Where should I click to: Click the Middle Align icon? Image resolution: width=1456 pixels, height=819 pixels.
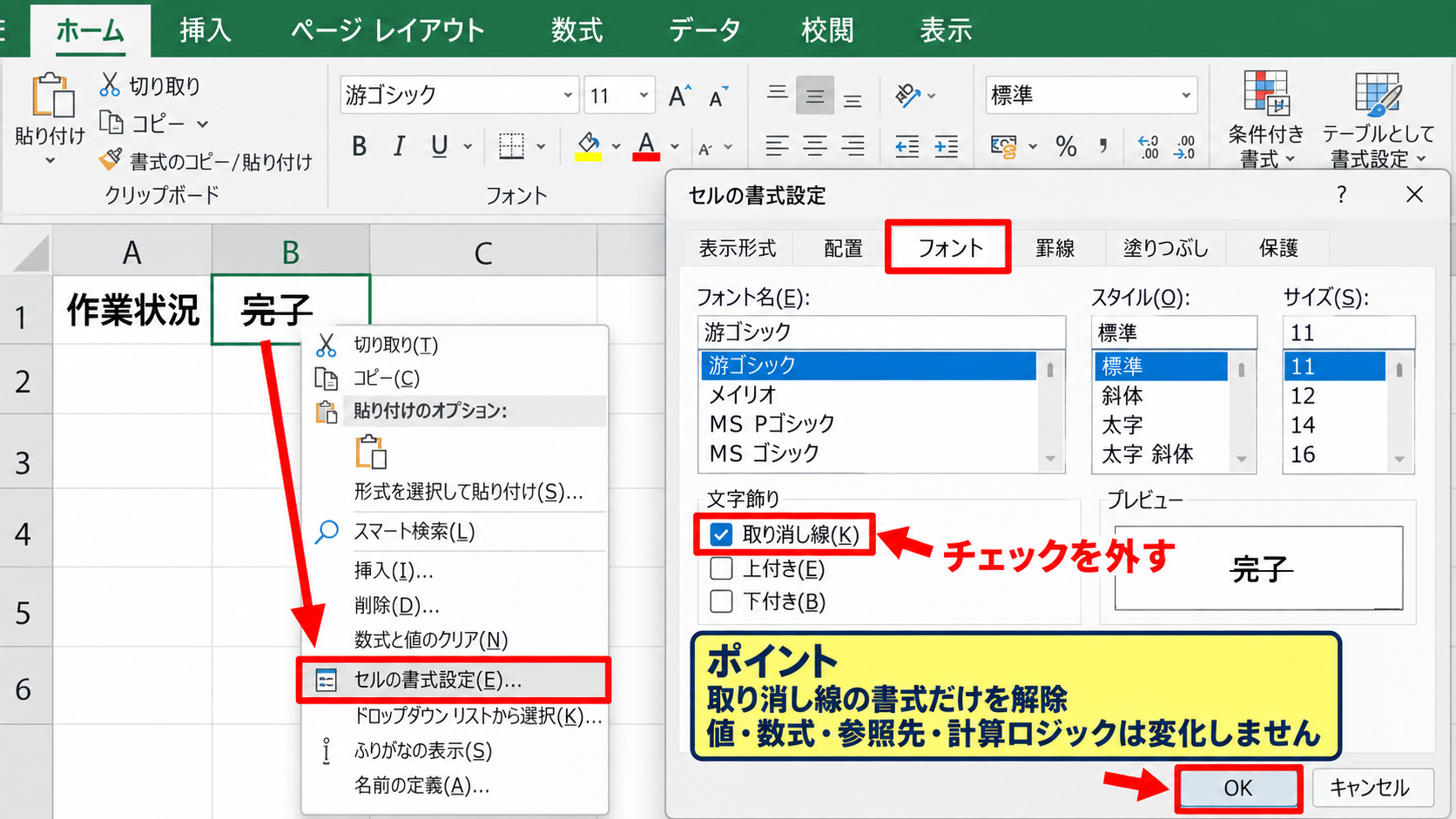(x=815, y=96)
